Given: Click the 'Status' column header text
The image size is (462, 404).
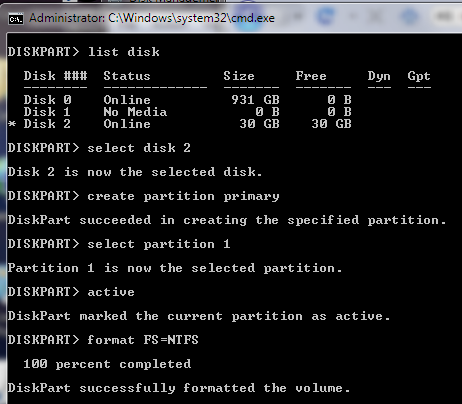Looking at the screenshot, I should 127,76.
